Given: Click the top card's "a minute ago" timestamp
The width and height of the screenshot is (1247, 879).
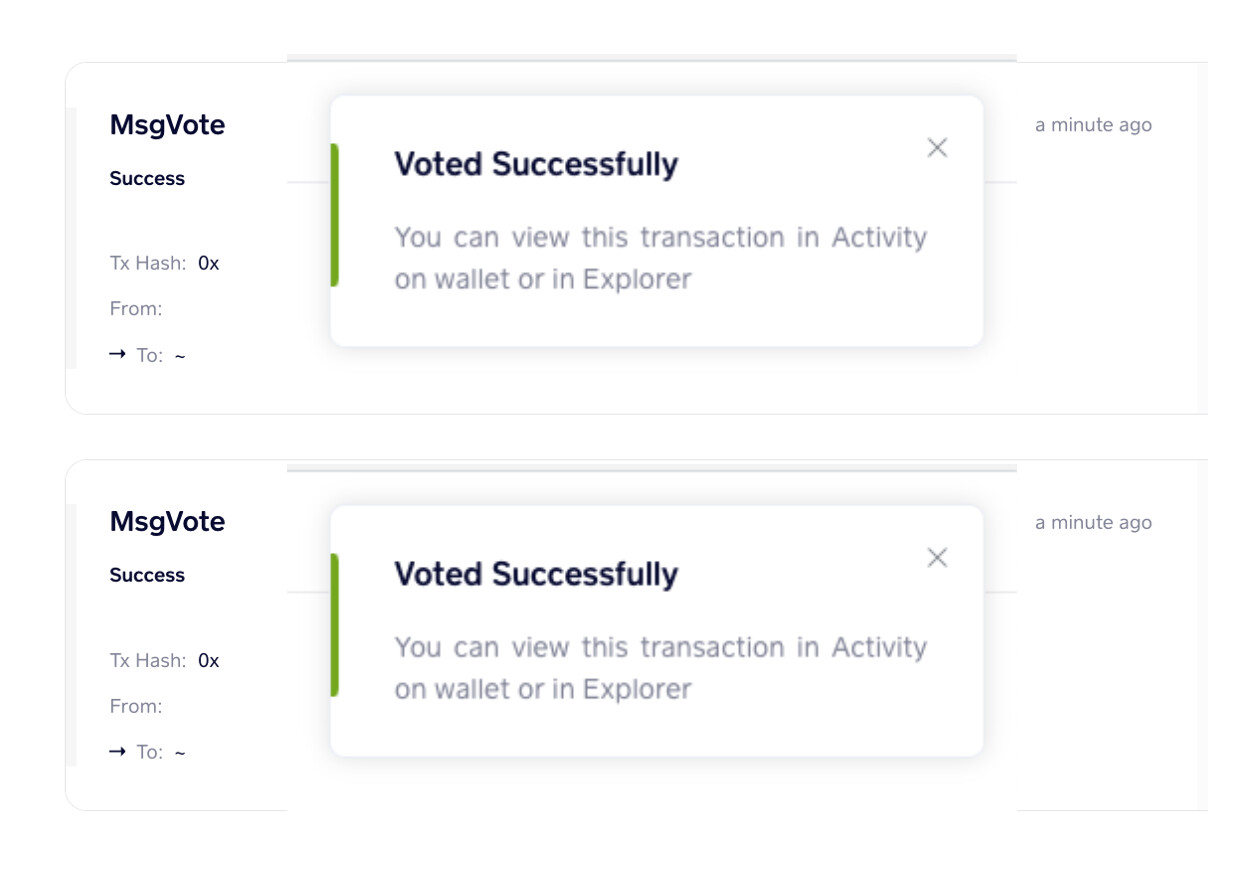Looking at the screenshot, I should [x=1093, y=125].
